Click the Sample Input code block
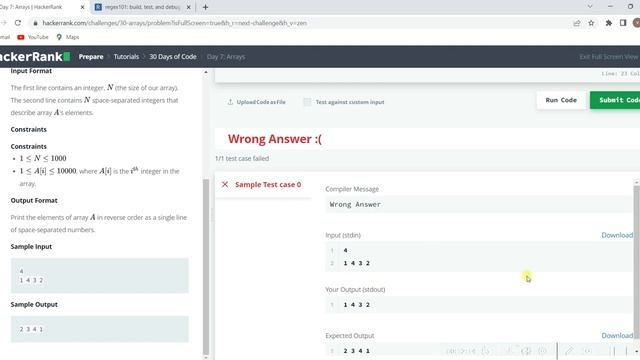Viewport: 640px width, 360px height. [100, 276]
